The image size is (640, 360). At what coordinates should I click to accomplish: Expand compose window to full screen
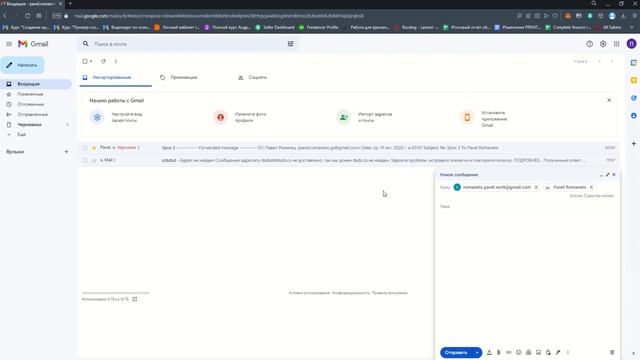tap(607, 175)
